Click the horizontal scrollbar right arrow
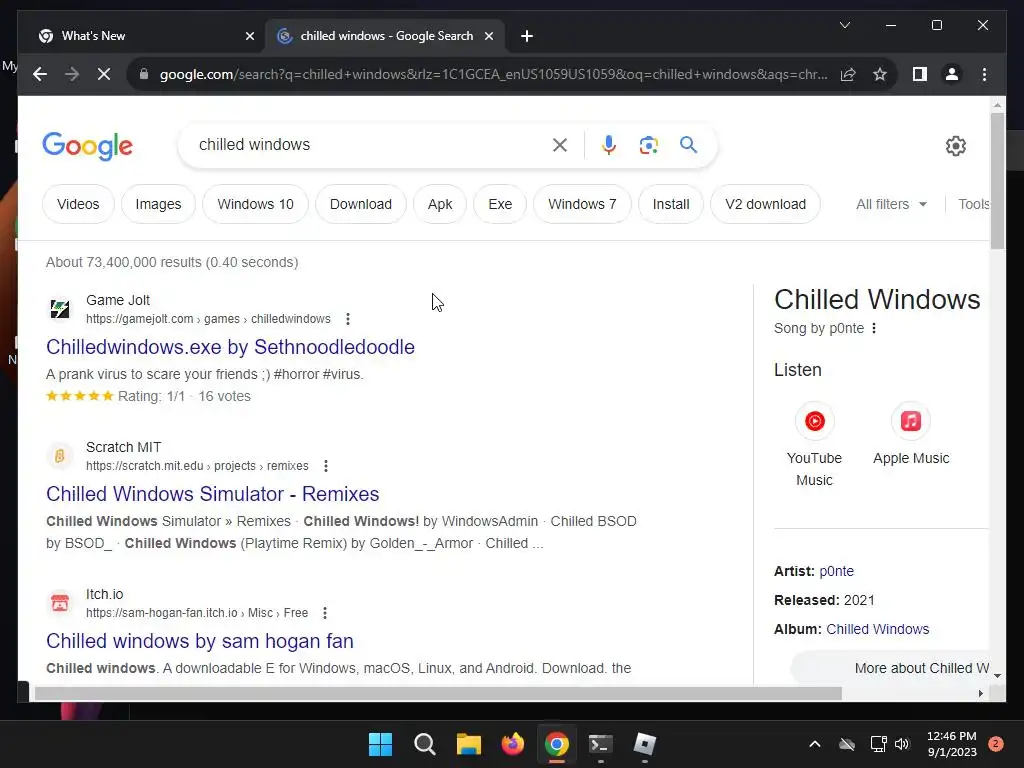The image size is (1024, 768). [980, 693]
